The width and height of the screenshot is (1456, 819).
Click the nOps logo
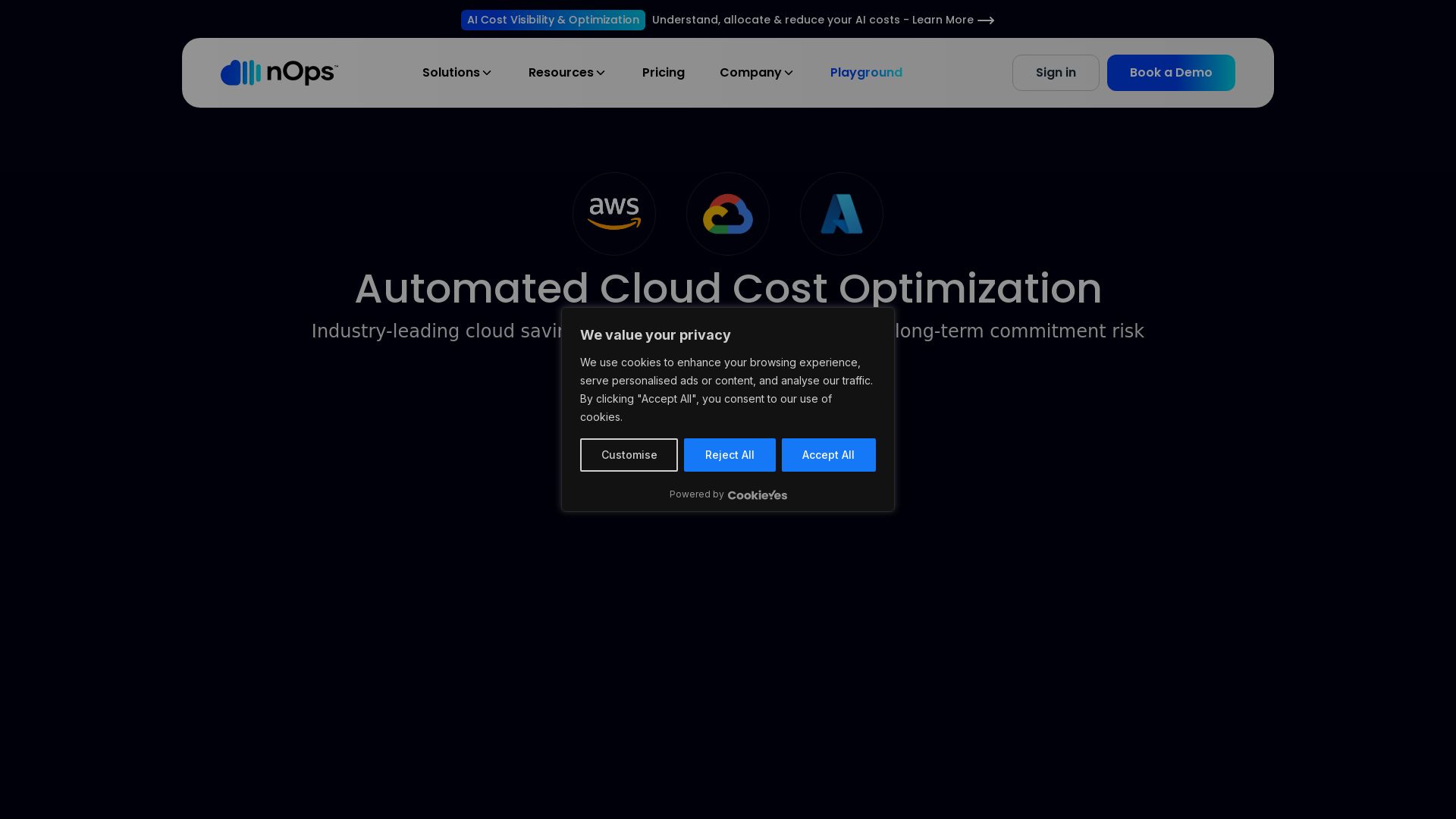click(x=279, y=73)
